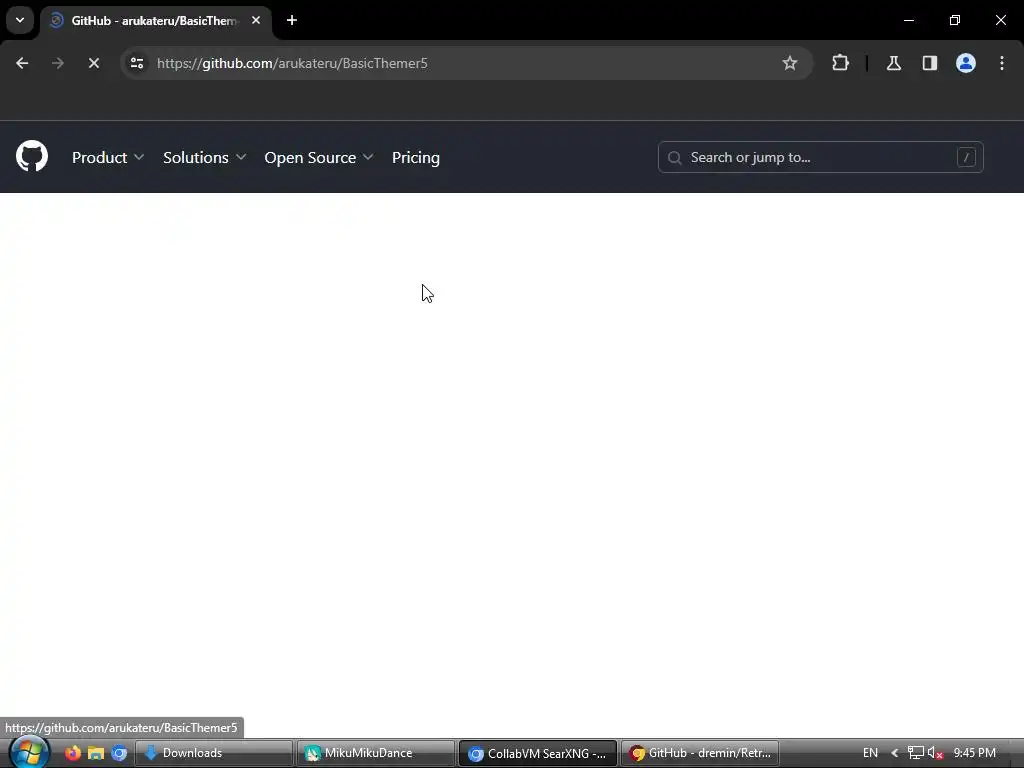
Task: Toggle the browser side panel
Action: pos(929,63)
